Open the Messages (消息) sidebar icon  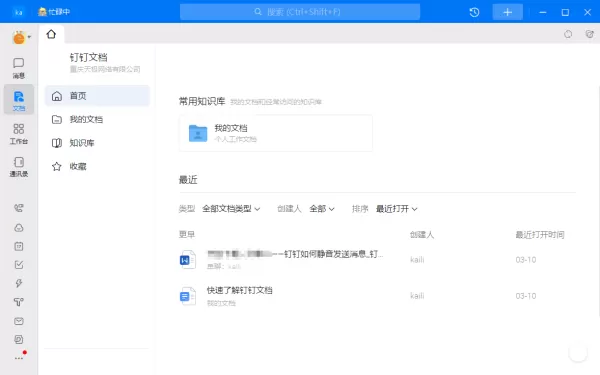click(18, 68)
